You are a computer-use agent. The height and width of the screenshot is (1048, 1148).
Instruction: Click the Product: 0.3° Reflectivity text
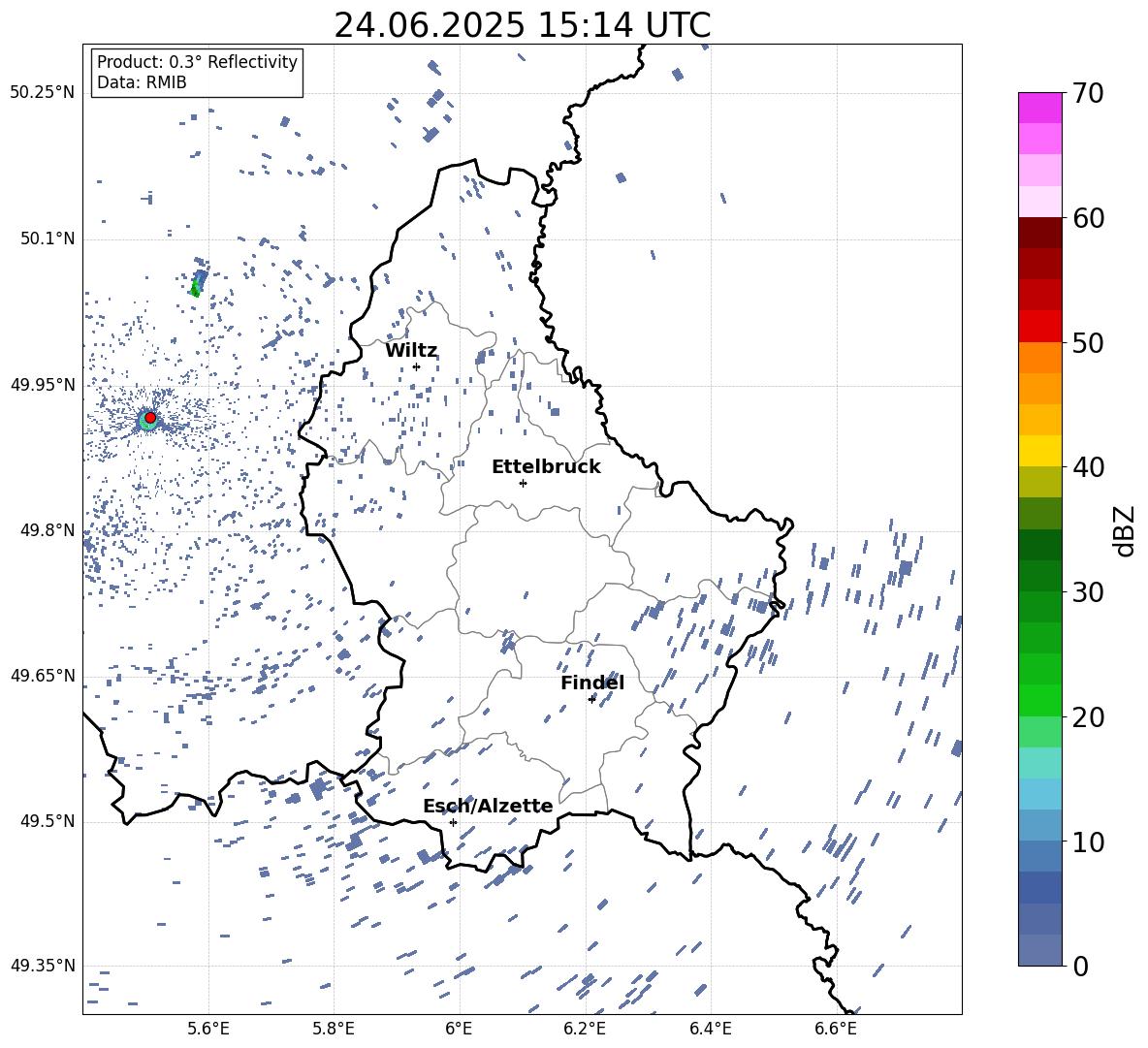[197, 62]
